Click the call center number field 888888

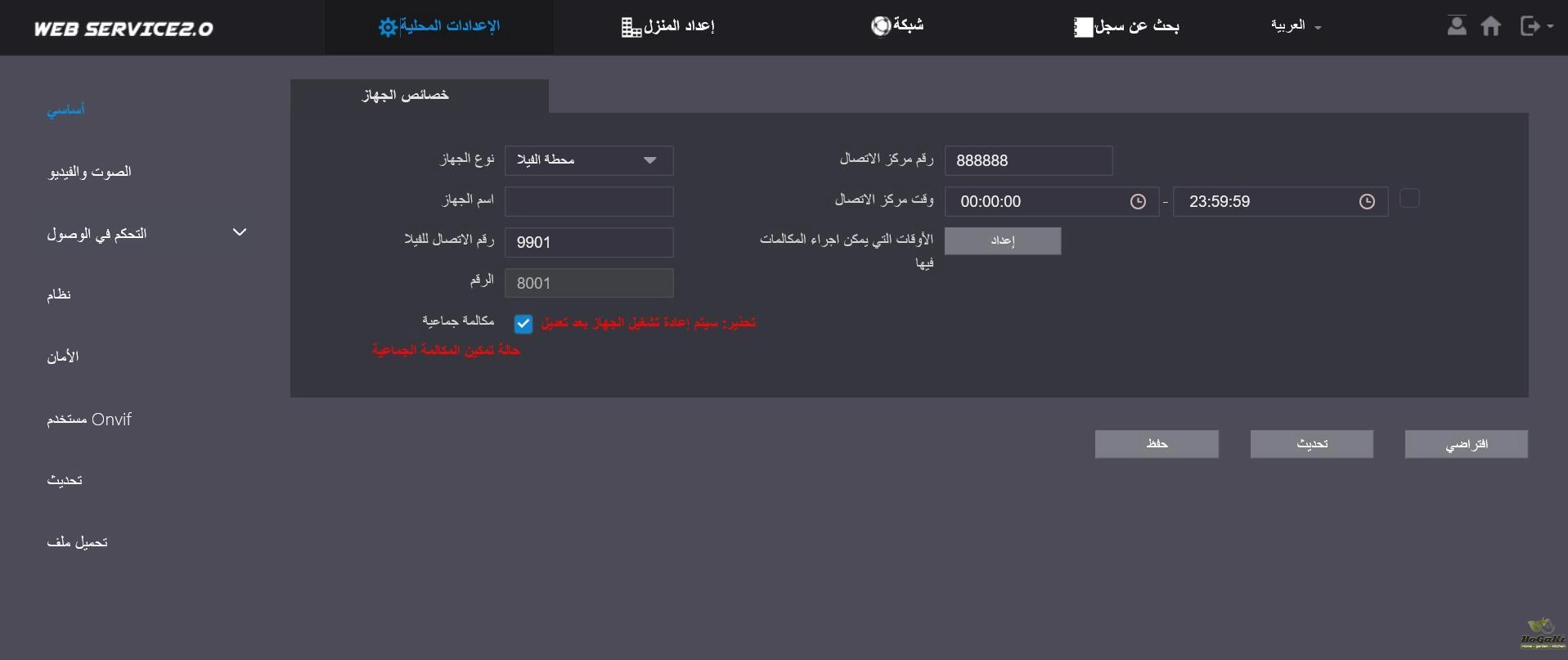pos(1028,160)
